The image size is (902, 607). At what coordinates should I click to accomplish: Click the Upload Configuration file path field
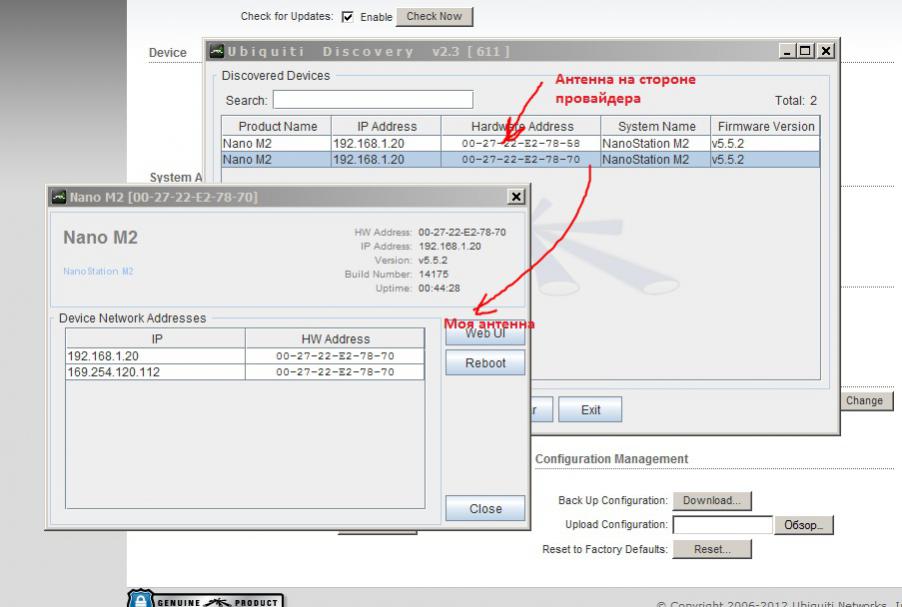click(x=722, y=525)
